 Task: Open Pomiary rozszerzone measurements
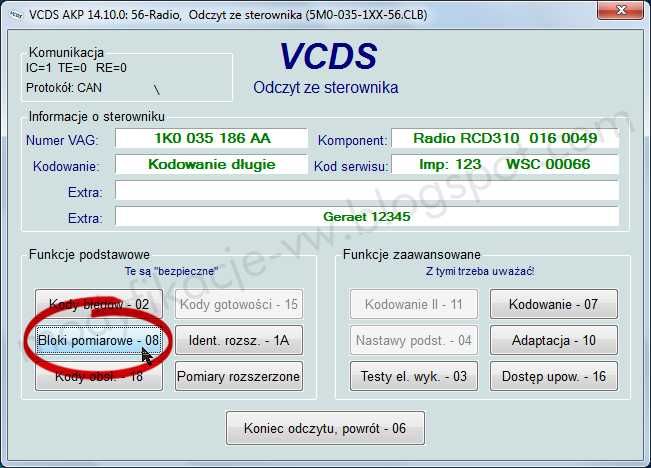(239, 376)
